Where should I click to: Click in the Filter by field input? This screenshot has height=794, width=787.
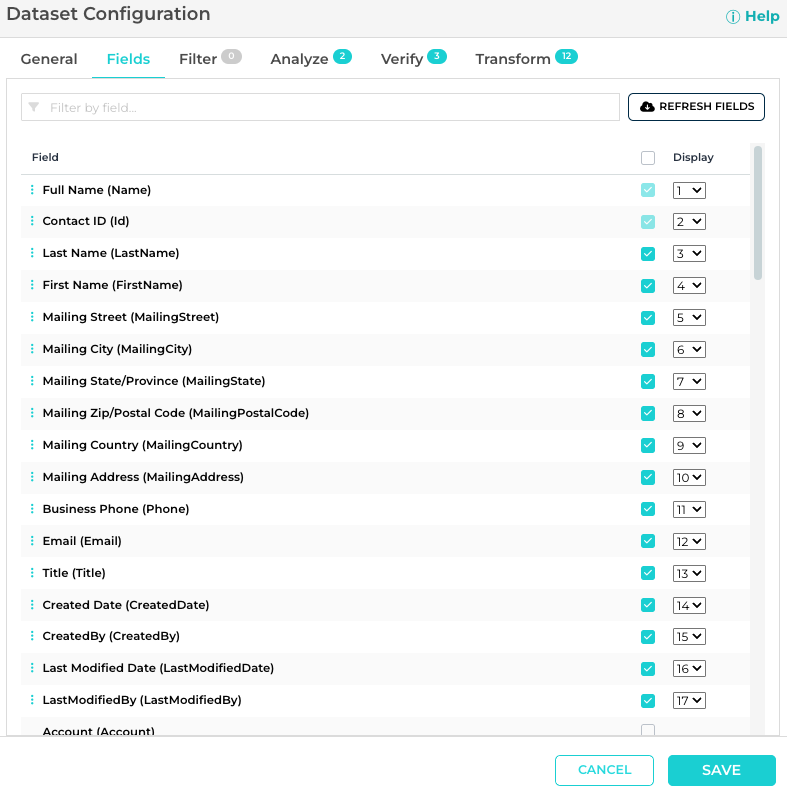(x=320, y=107)
